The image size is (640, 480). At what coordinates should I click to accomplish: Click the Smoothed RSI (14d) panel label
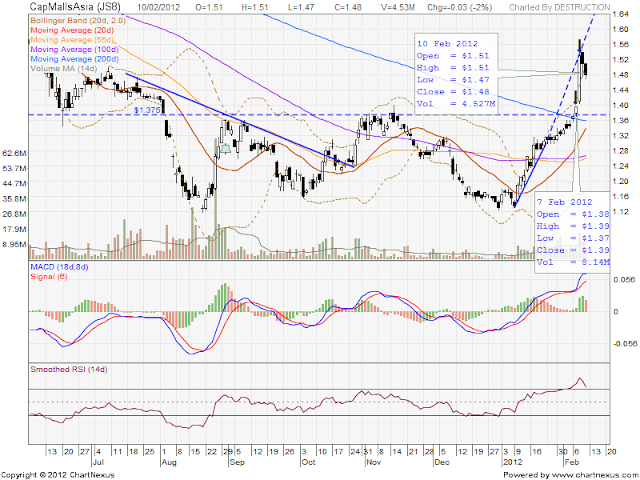[x=69, y=369]
